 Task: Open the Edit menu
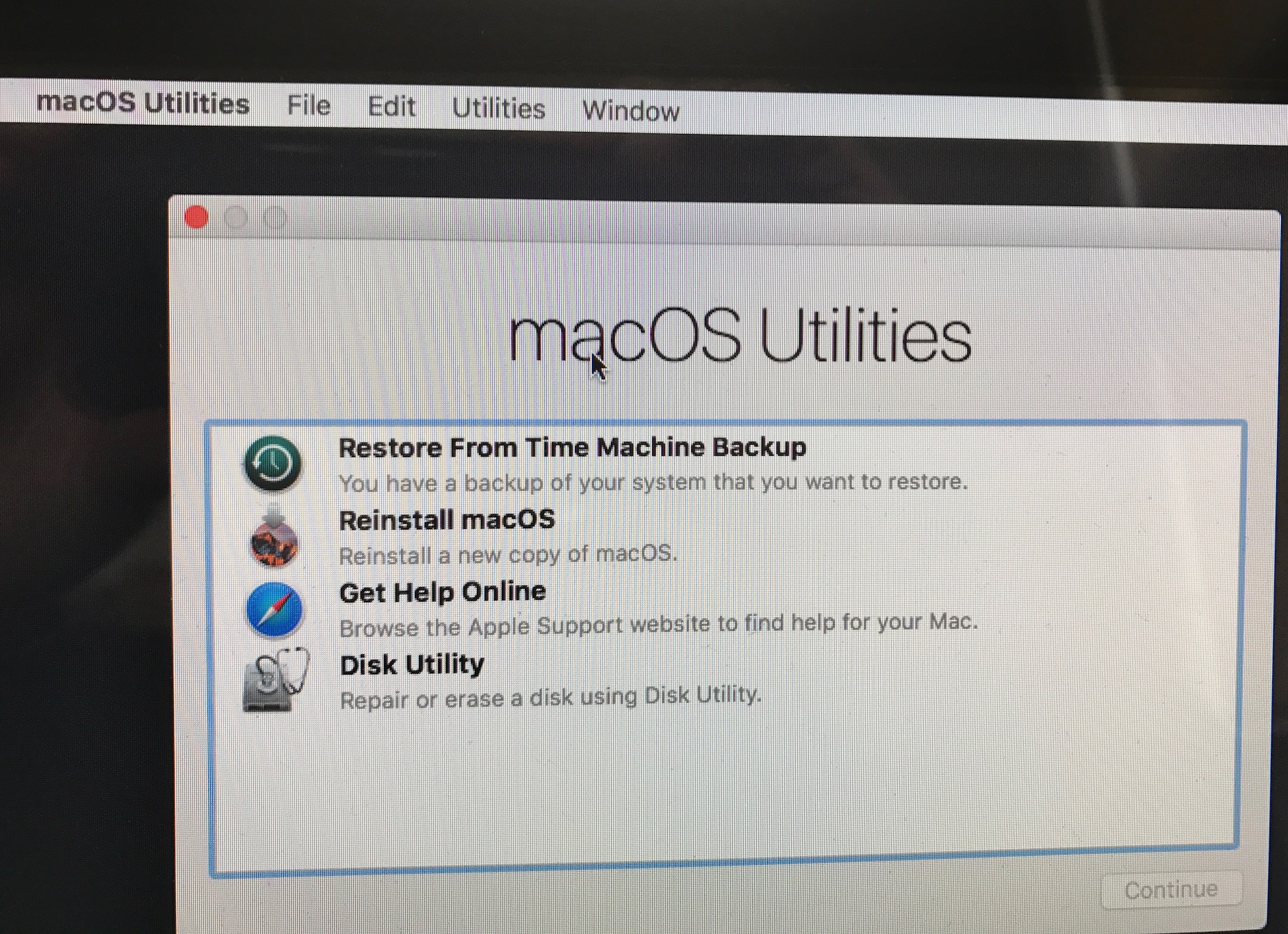391,107
